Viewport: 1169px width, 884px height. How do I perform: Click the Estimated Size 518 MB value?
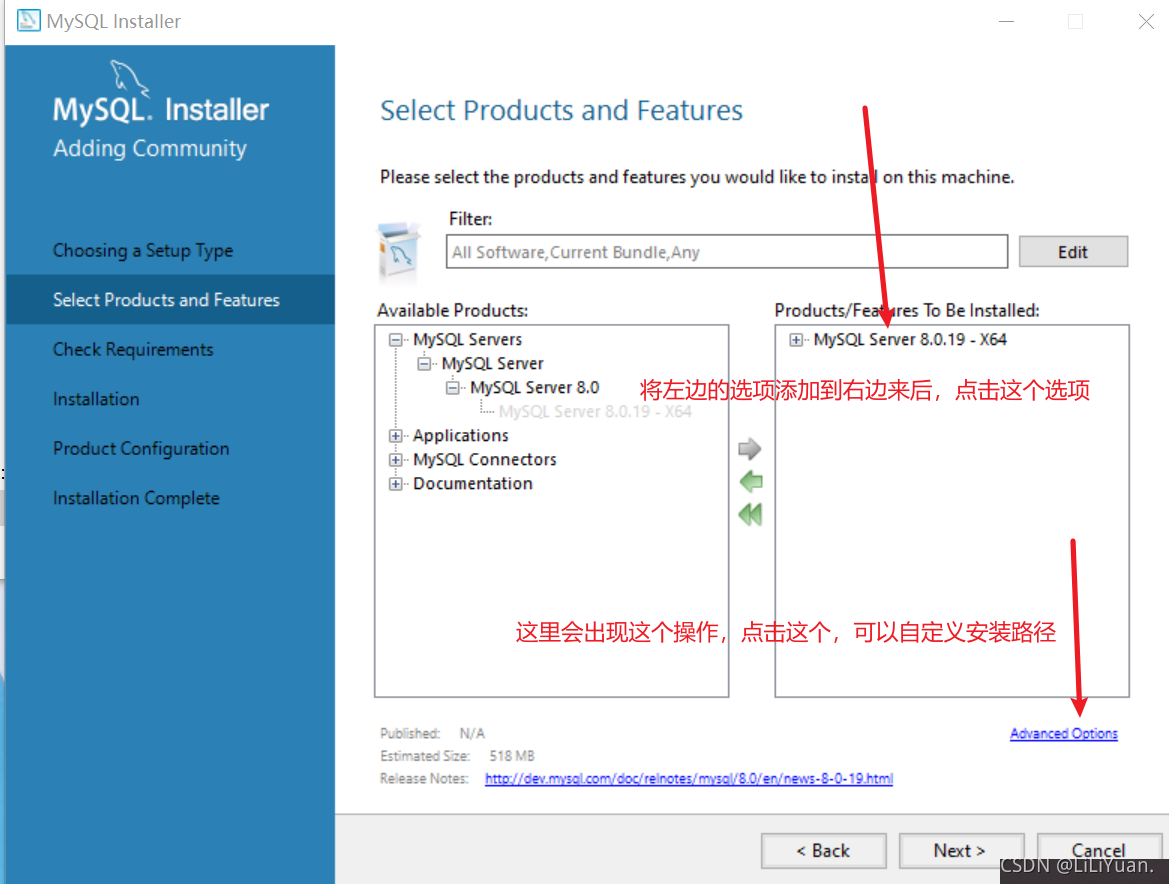coord(512,756)
